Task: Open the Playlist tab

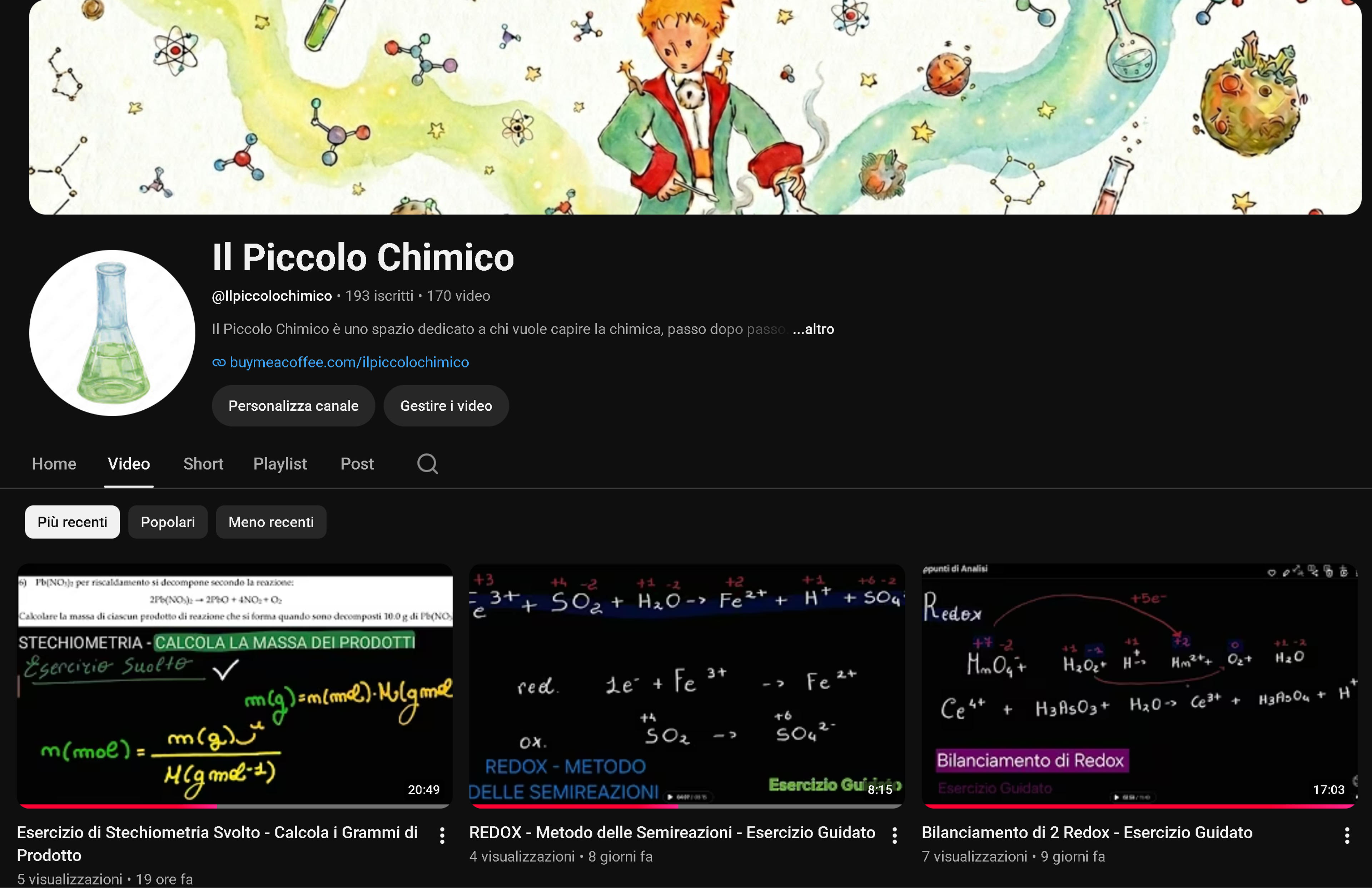Action: 280,464
